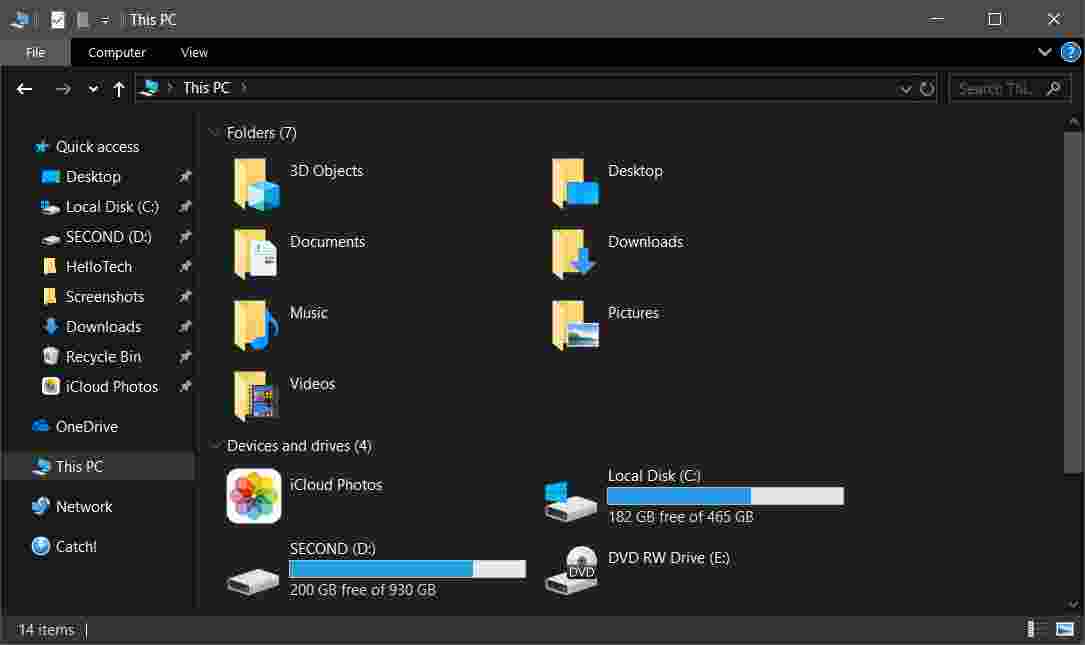Click the '200 GB free of 930 GB' text

[363, 590]
